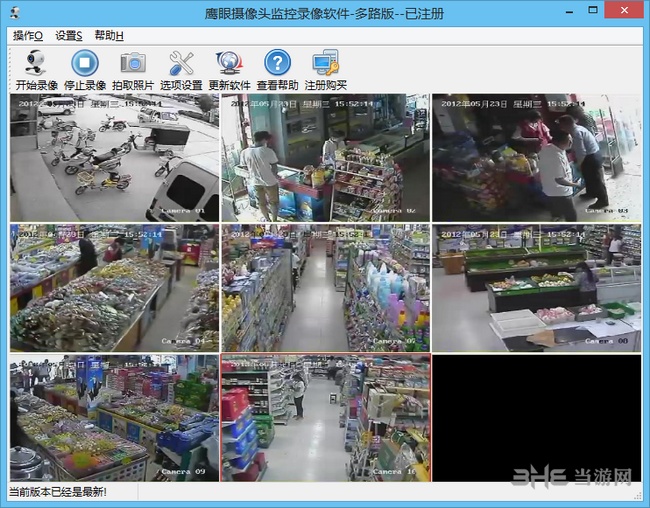Screen dimensions: 650x508
Task: Select the Camera 04 candy section feed
Action: 114,288
